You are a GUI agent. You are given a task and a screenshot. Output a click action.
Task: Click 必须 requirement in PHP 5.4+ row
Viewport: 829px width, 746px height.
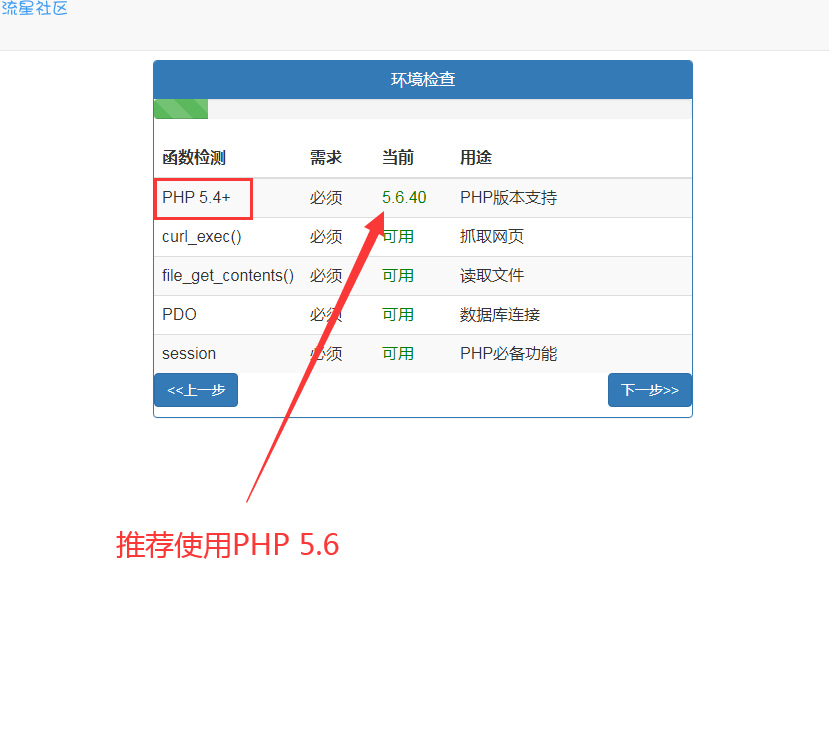[x=326, y=198]
